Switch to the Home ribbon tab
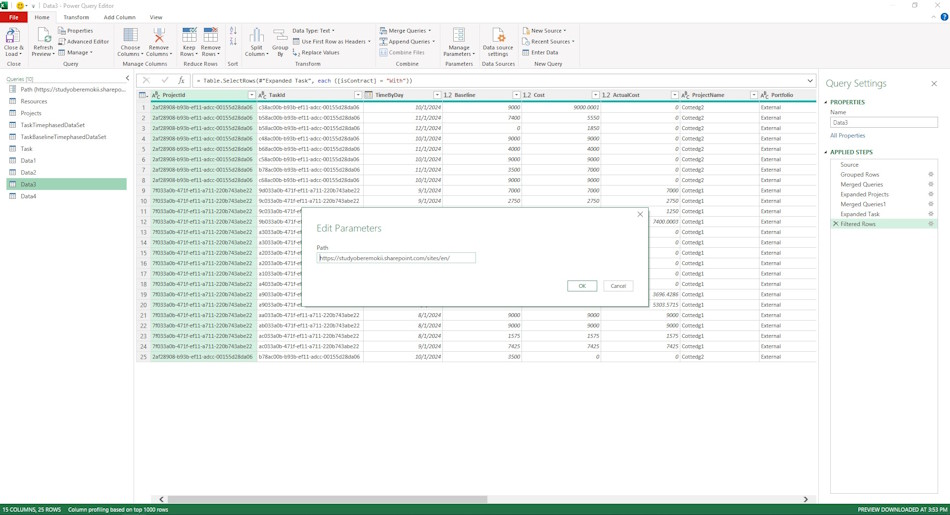The image size is (950, 515). (42, 18)
